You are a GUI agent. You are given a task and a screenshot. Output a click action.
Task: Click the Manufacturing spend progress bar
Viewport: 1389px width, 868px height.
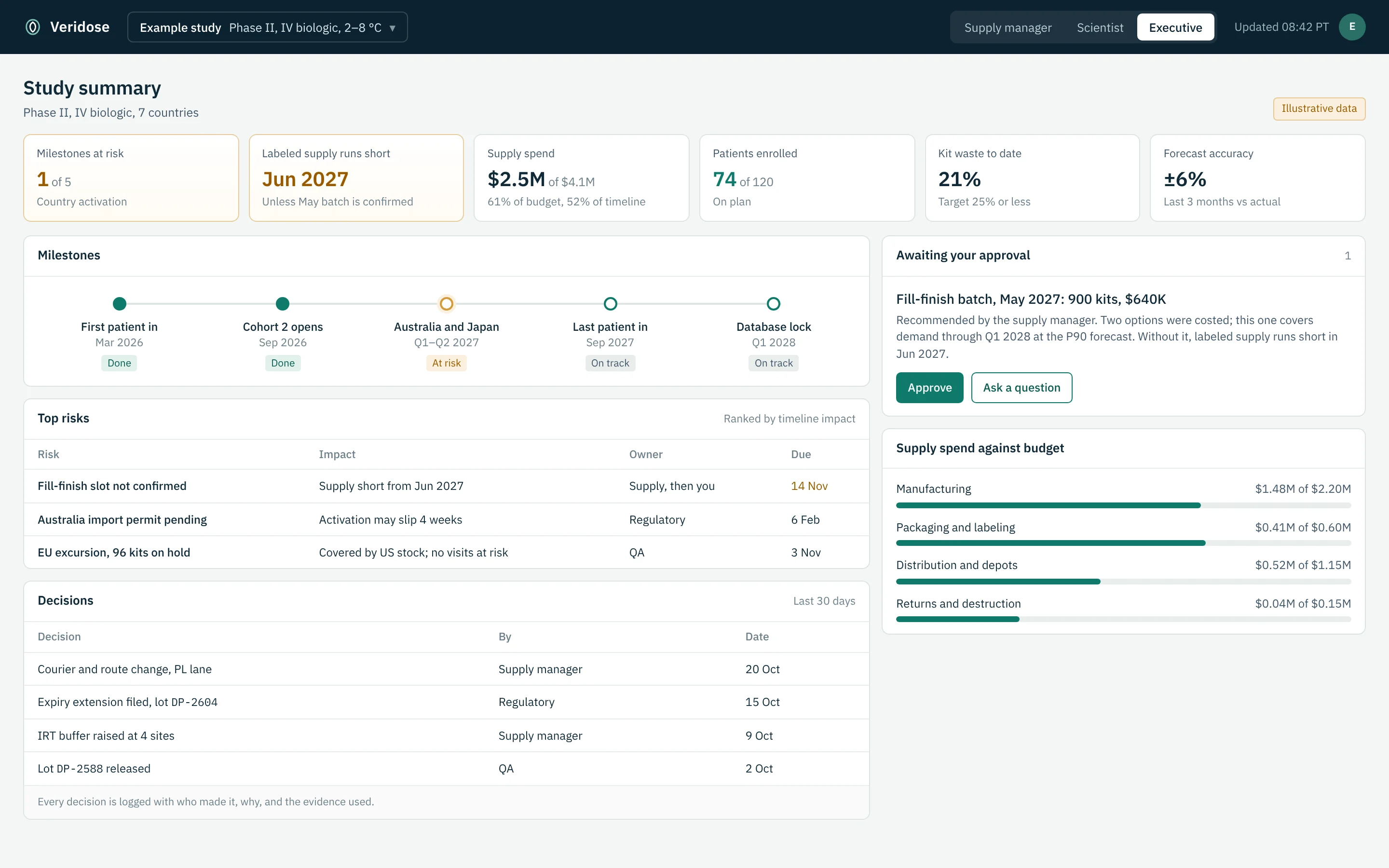[1123, 505]
